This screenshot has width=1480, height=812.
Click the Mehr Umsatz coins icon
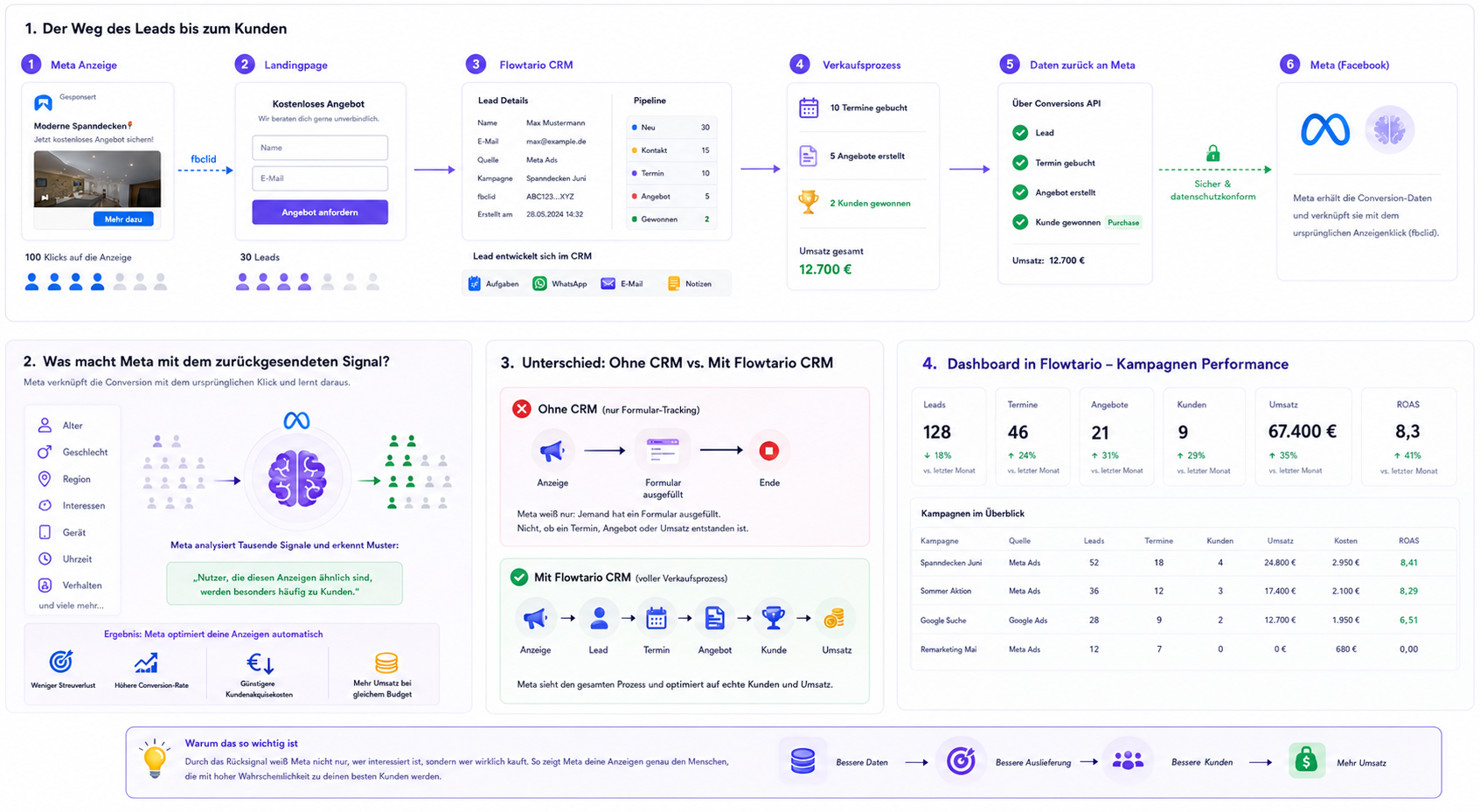pos(386,663)
